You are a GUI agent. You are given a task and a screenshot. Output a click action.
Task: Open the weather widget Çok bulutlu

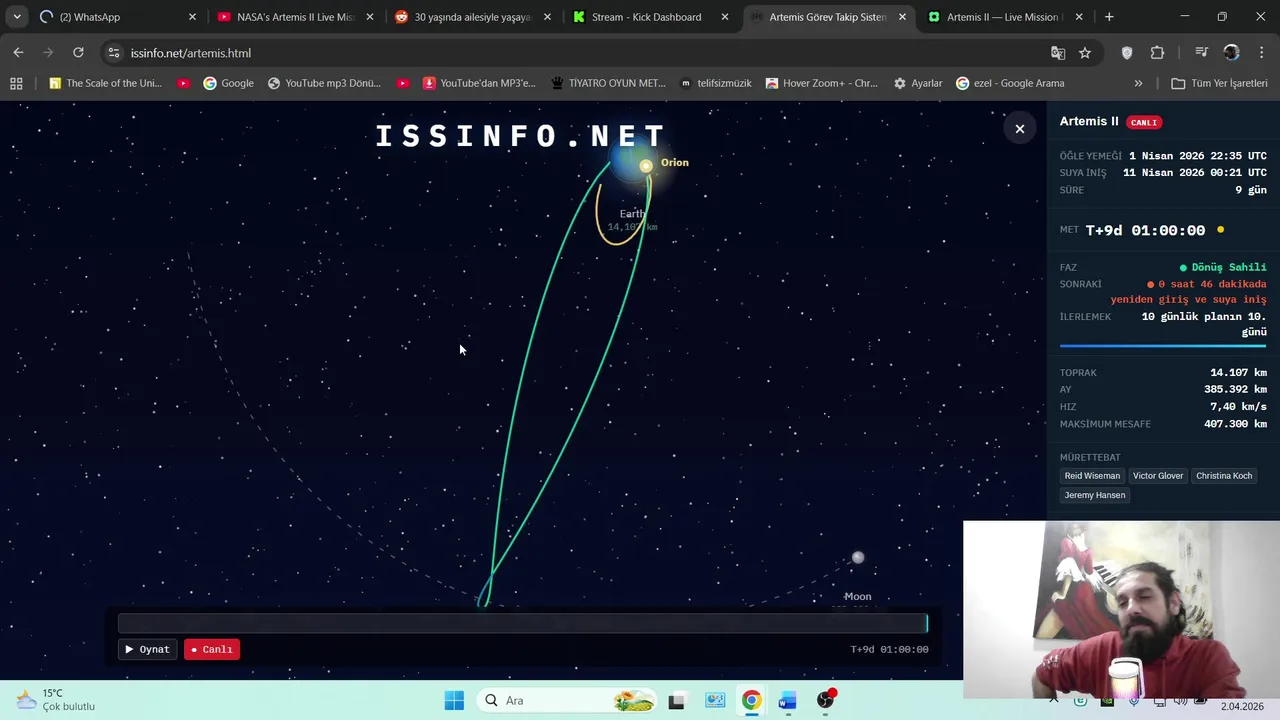point(56,700)
